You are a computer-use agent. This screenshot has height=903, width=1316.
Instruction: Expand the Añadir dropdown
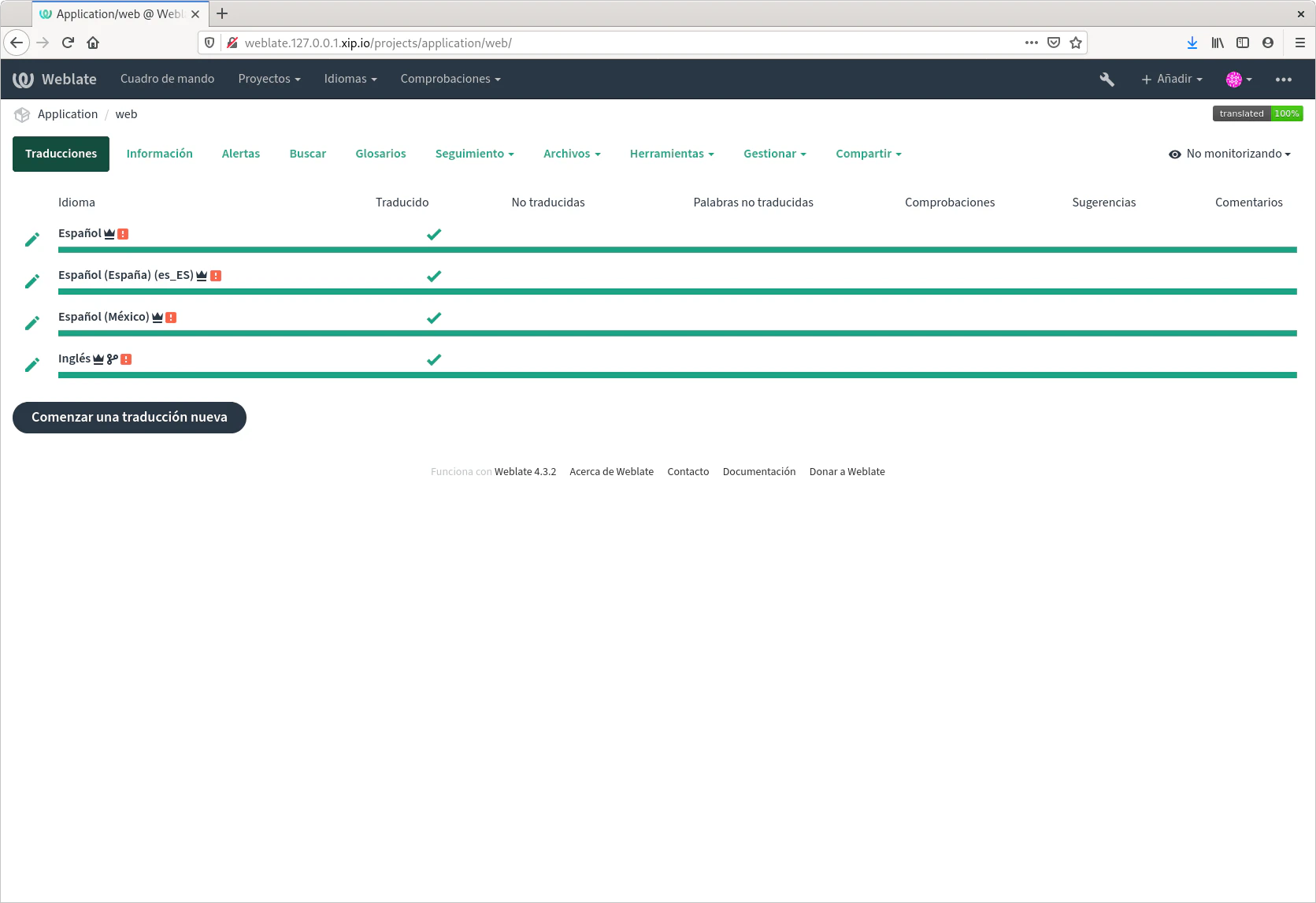click(1172, 79)
